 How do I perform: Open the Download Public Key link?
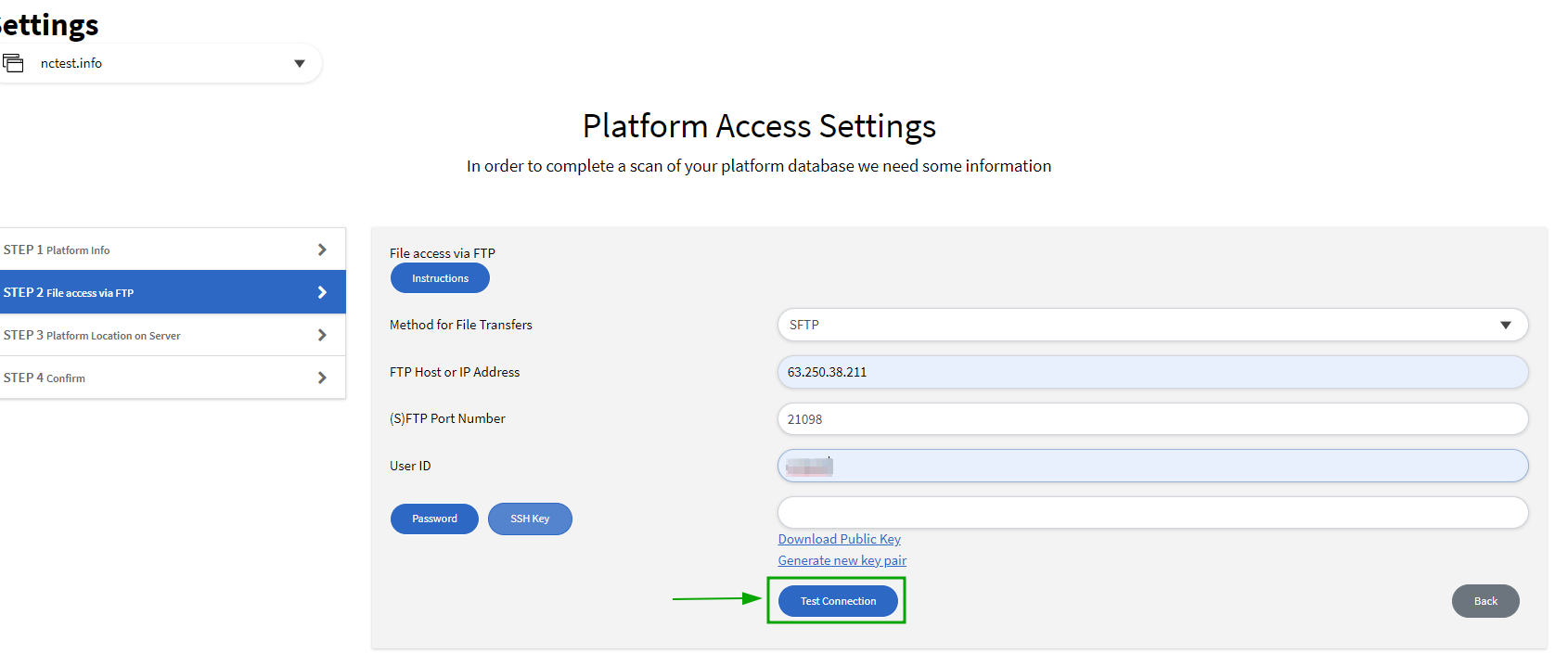coord(839,539)
